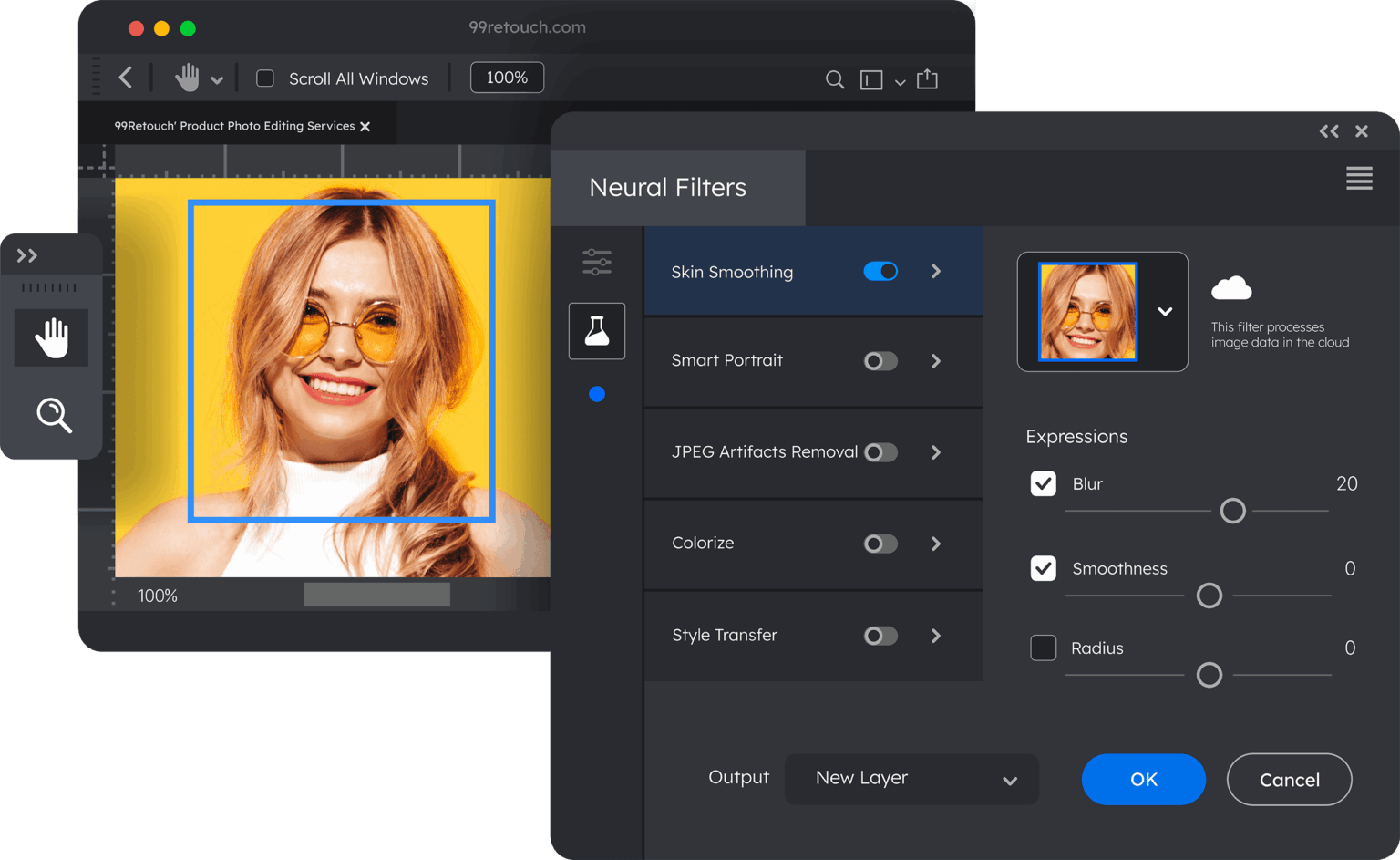This screenshot has width=1400, height=860.
Task: Select the 99Retouch' Product Photo Editing Services tab
Action: (234, 126)
